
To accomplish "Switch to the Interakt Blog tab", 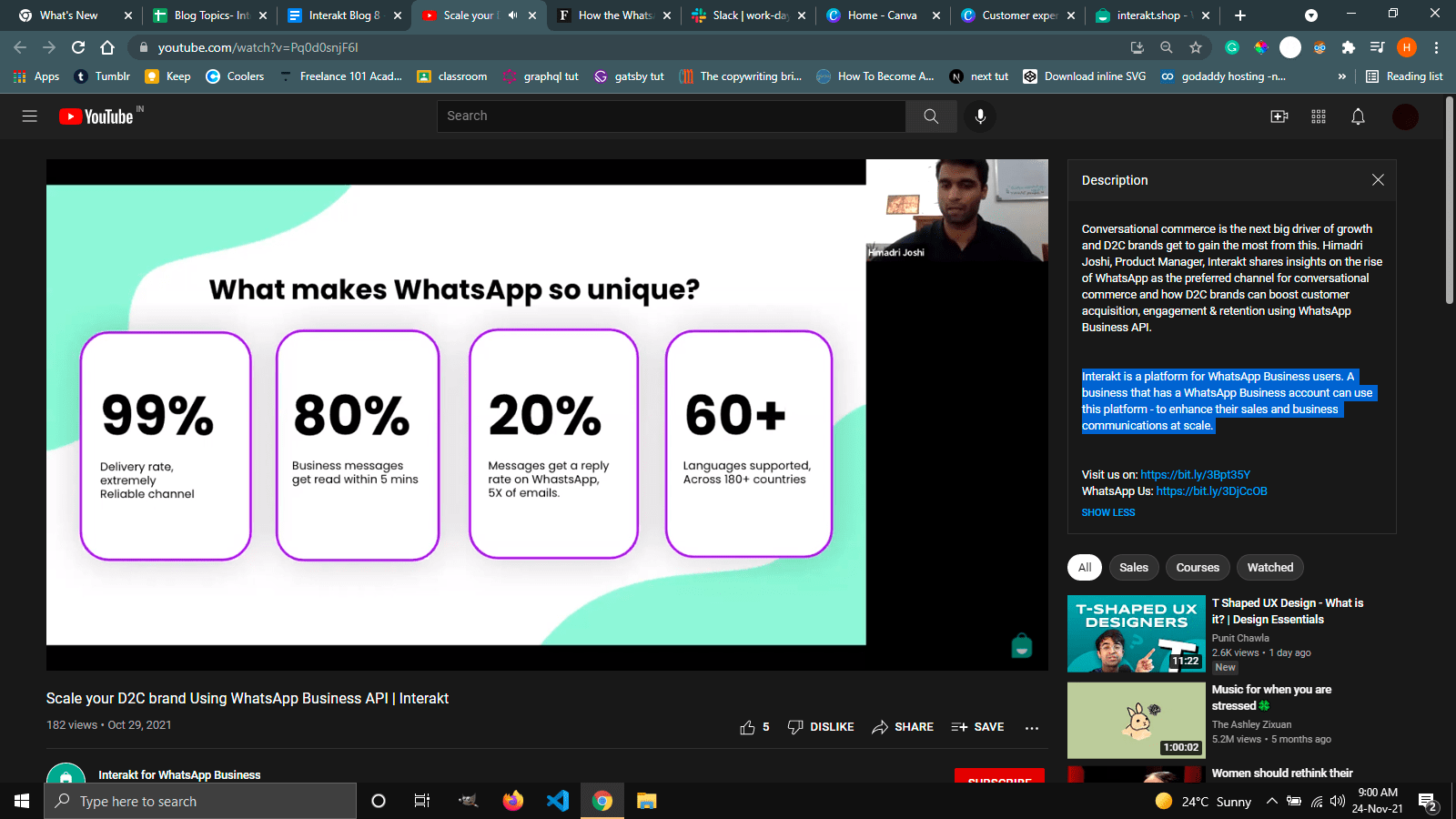I will point(344,15).
